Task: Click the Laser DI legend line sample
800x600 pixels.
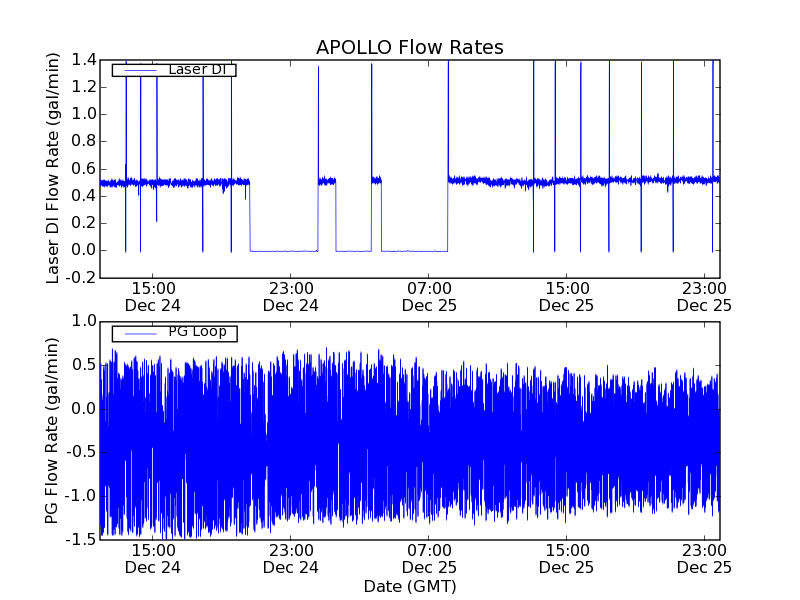Action: pos(140,70)
